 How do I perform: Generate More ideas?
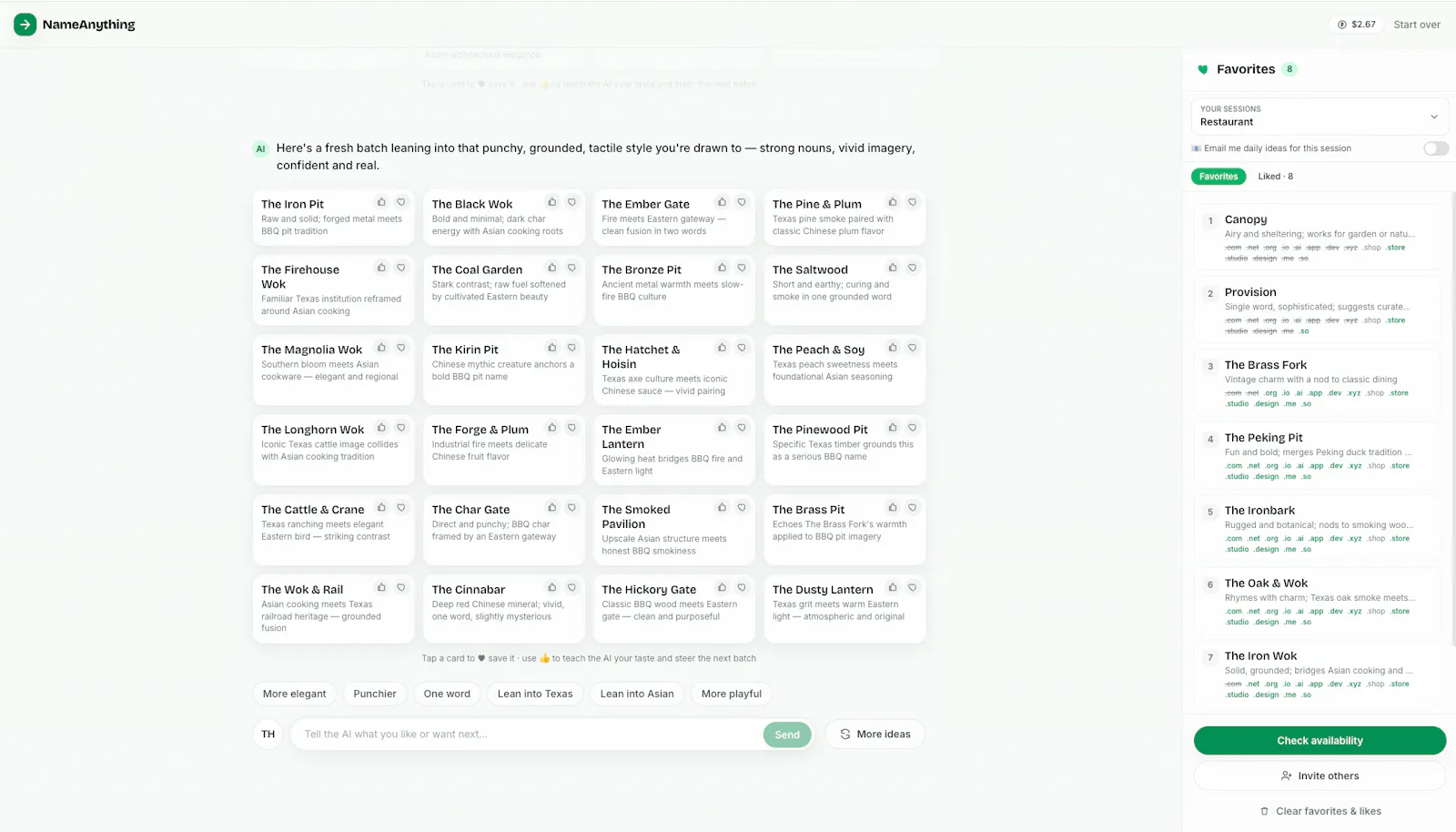(875, 734)
